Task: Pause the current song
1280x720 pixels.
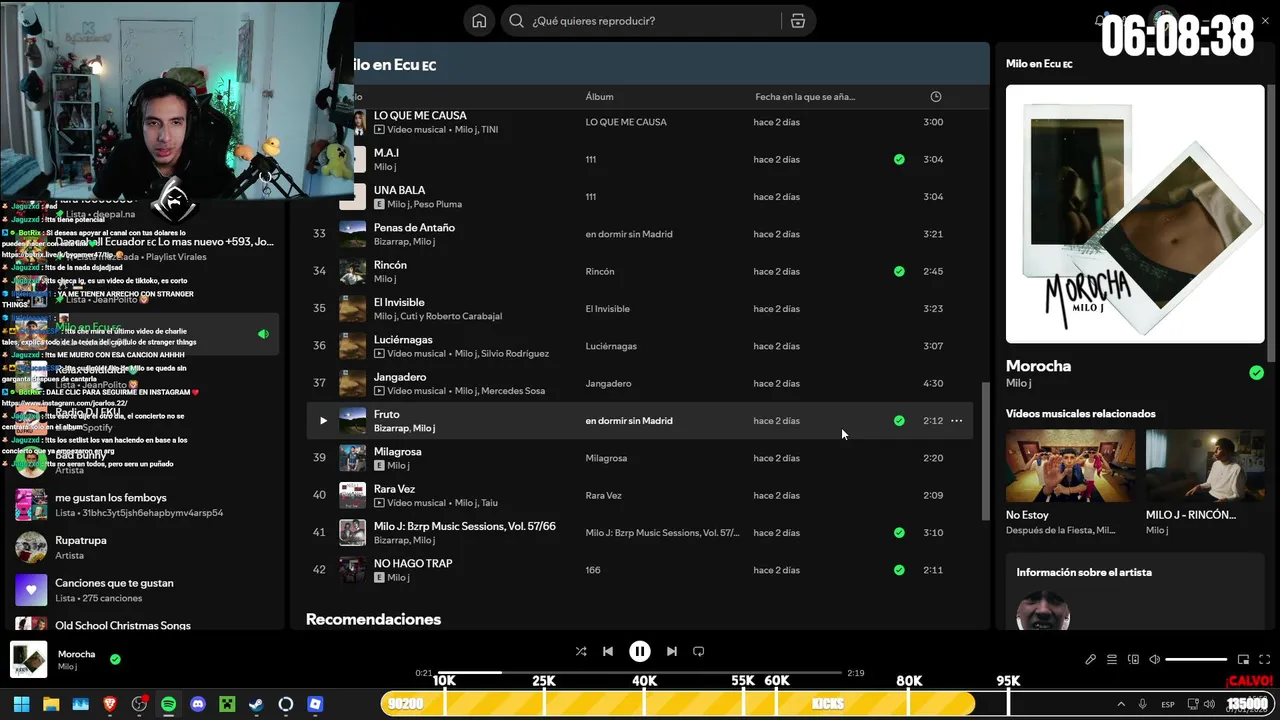Action: pyautogui.click(x=640, y=651)
